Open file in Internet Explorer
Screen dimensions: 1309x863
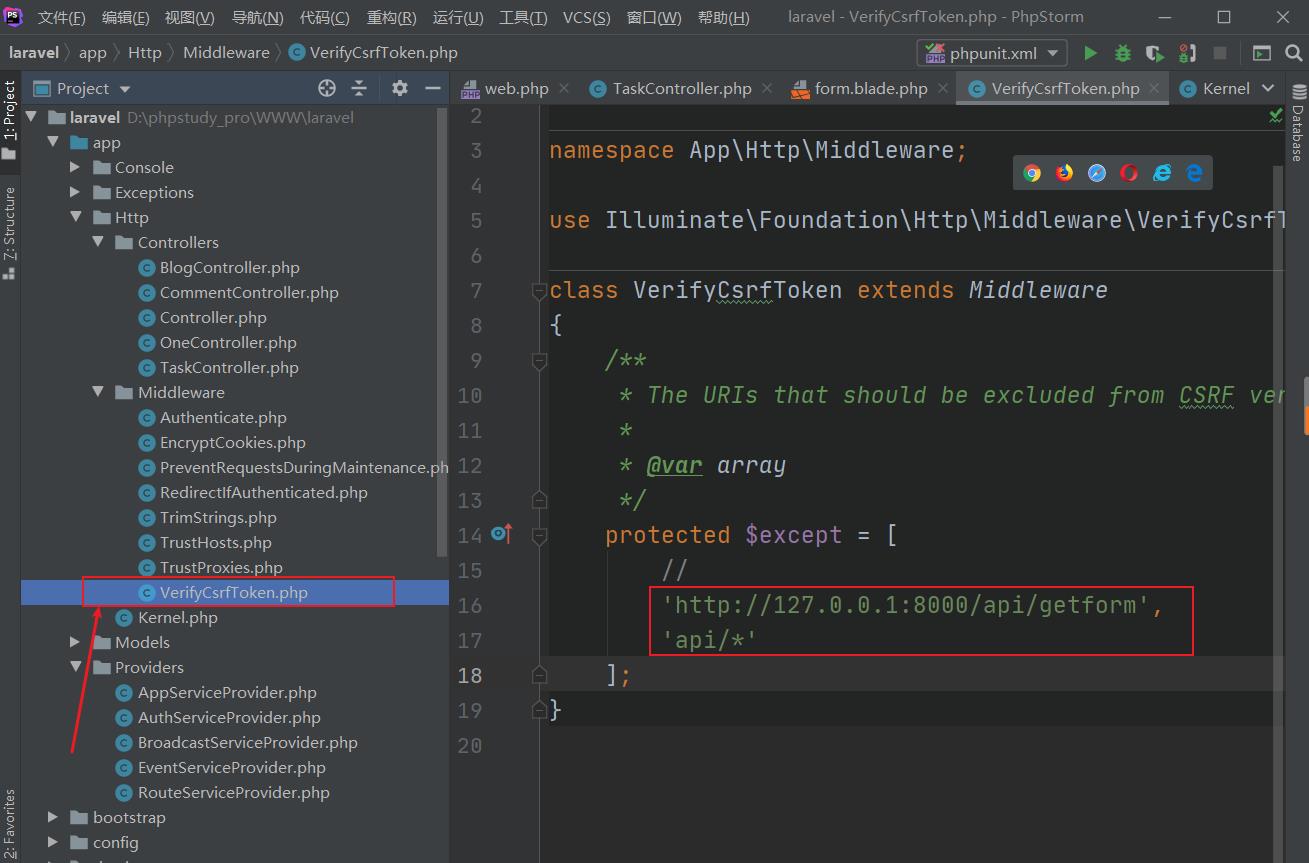[1162, 173]
